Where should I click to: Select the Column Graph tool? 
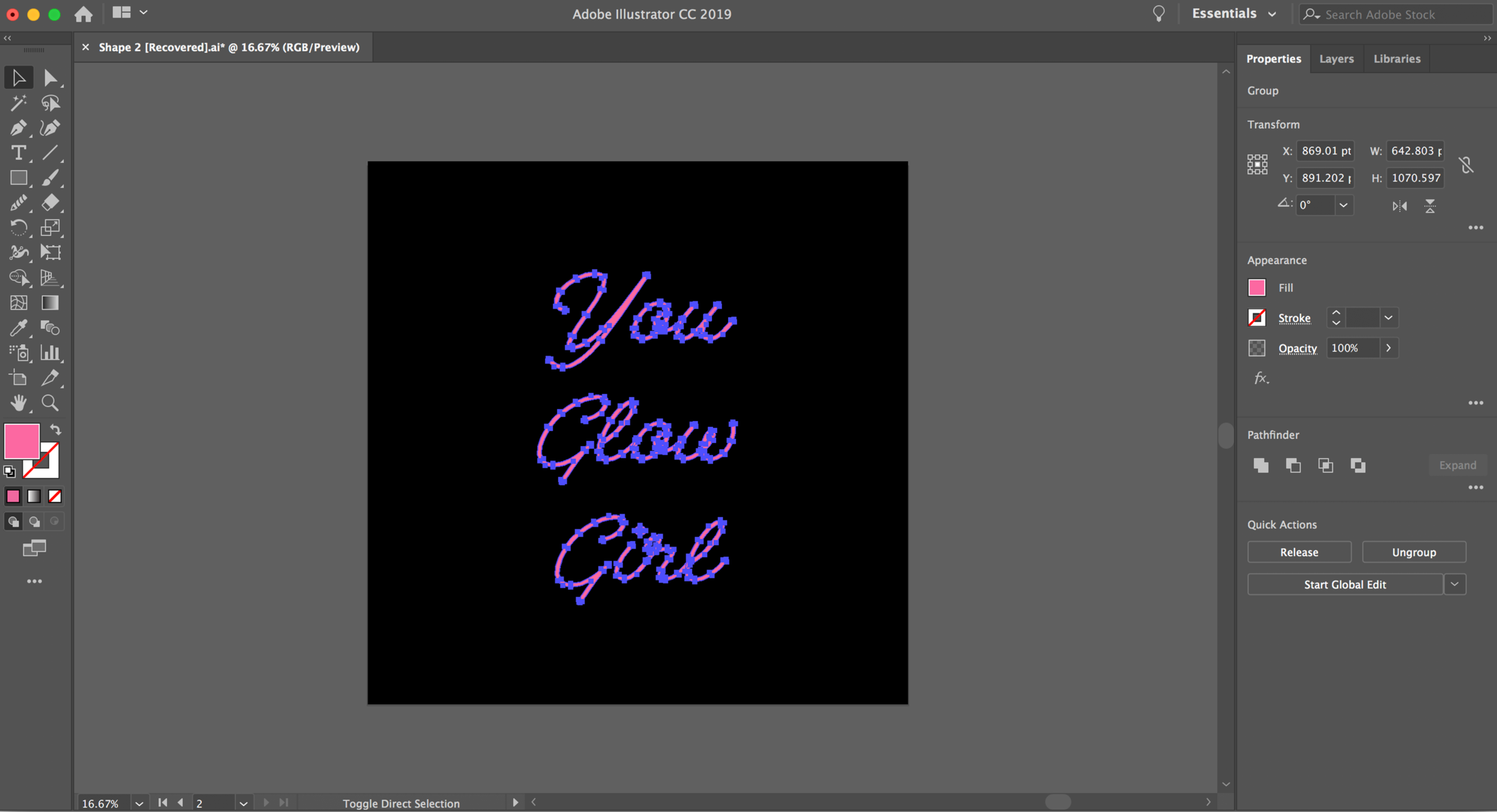tap(50, 353)
